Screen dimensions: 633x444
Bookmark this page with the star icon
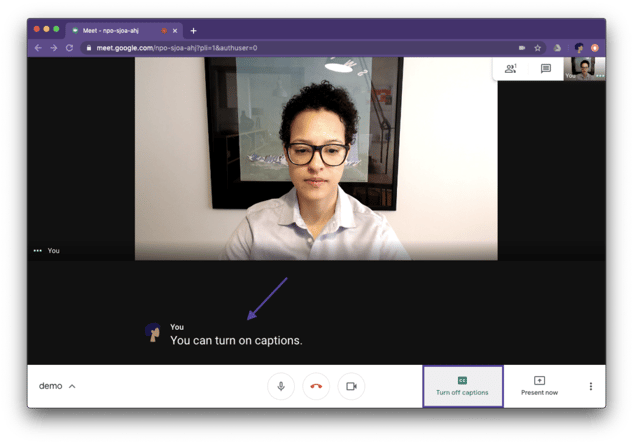tap(537, 48)
